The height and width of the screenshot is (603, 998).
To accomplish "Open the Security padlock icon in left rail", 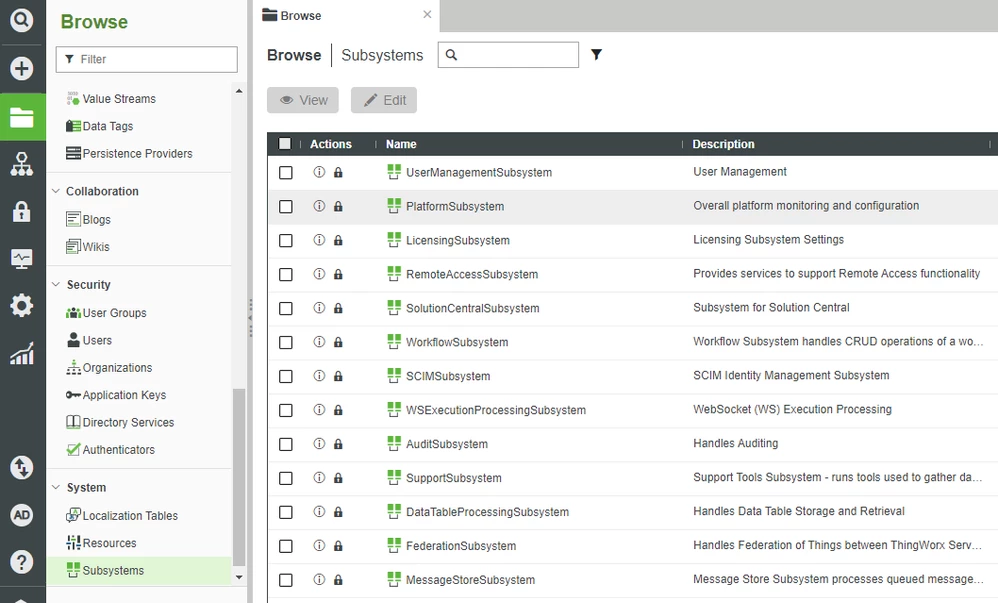I will (22, 211).
